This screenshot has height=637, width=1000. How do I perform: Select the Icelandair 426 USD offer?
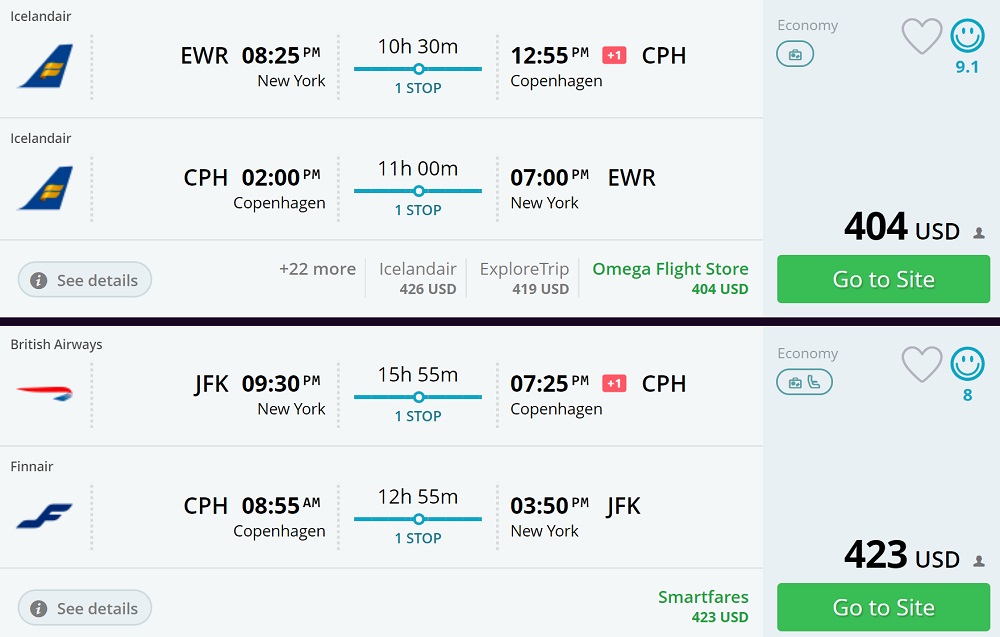(x=417, y=279)
